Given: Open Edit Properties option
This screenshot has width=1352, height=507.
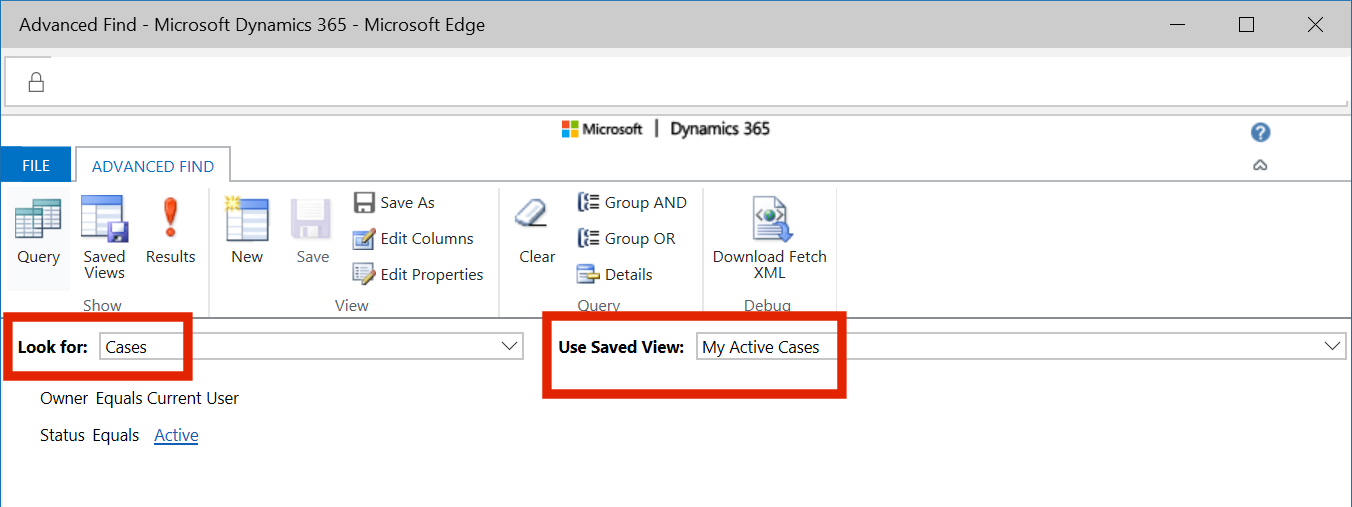Looking at the screenshot, I should coord(418,275).
